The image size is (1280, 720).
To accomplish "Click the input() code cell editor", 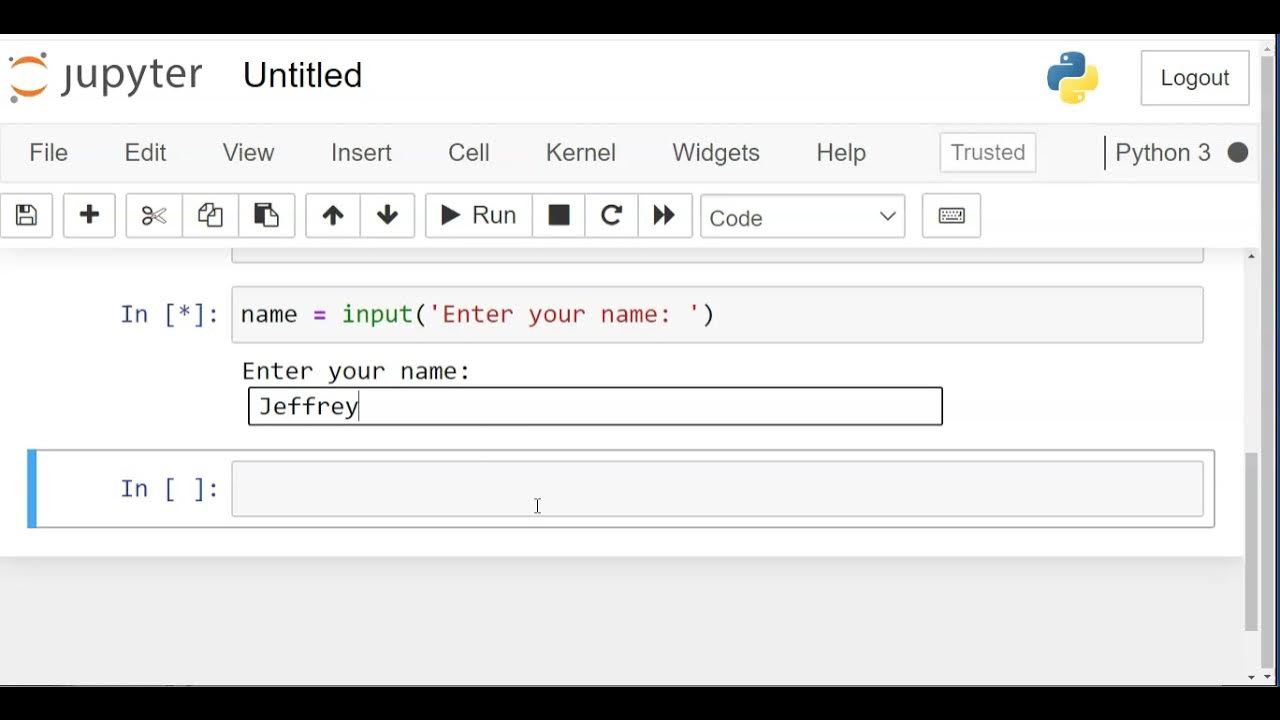I will point(717,315).
